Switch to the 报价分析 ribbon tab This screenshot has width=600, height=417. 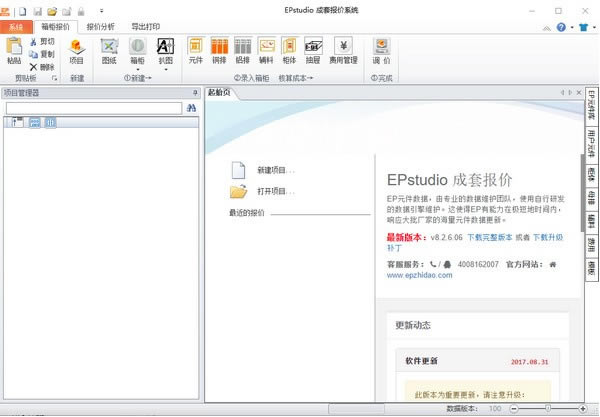click(100, 25)
